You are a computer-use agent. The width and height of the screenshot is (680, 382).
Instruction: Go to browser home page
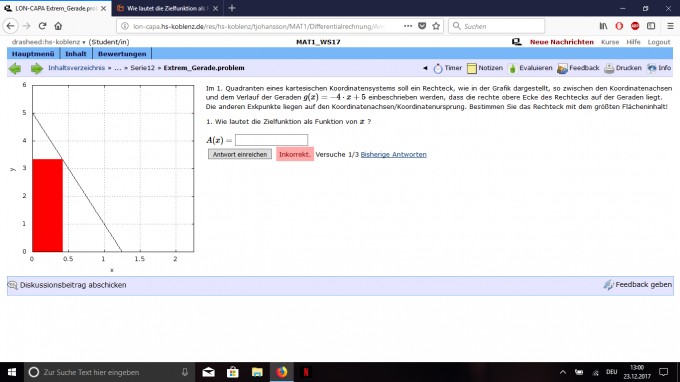coord(58,26)
